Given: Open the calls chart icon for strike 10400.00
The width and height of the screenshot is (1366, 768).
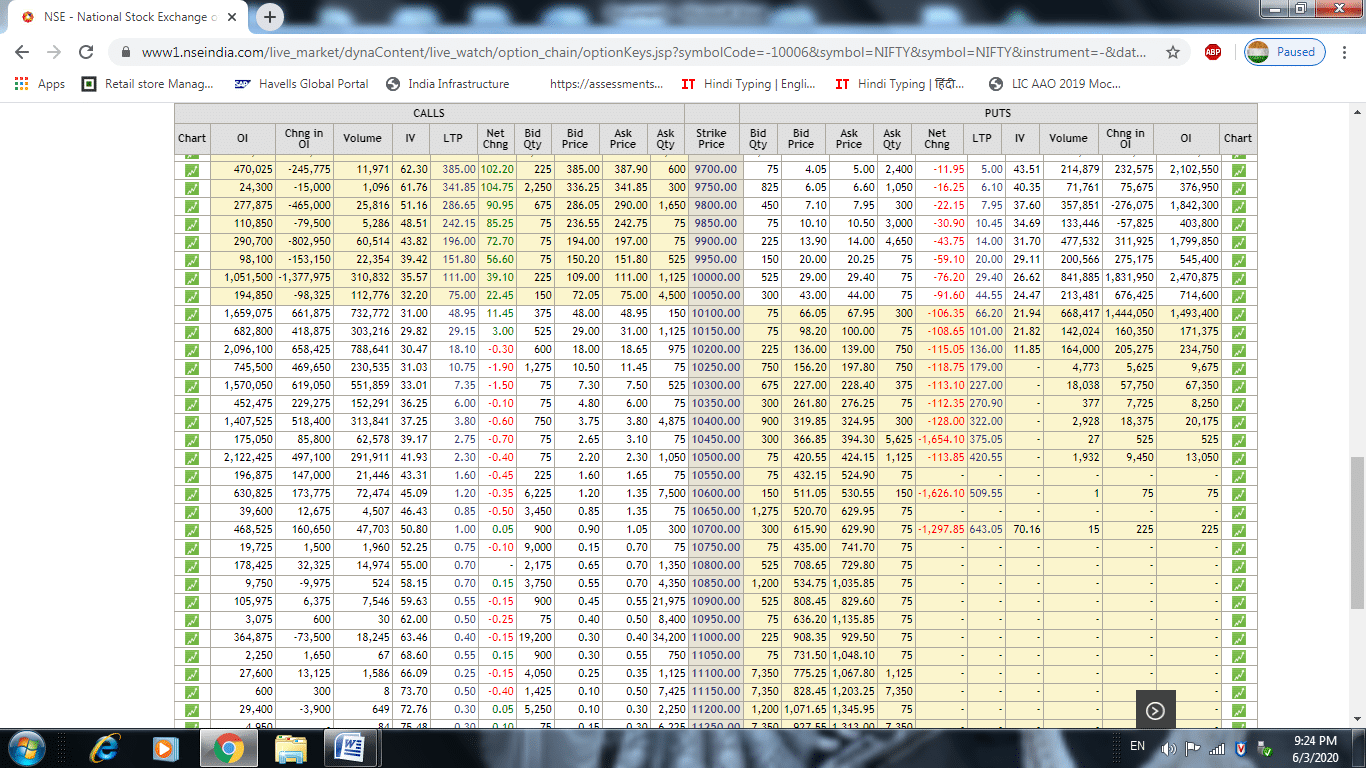Looking at the screenshot, I should coord(192,422).
